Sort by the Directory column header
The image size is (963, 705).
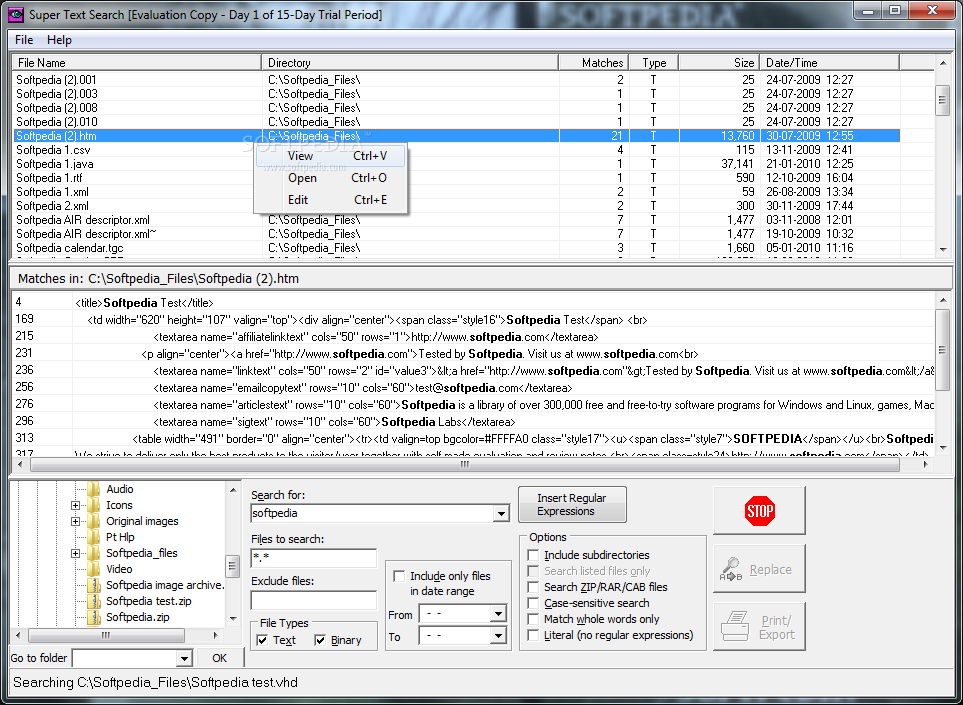click(x=410, y=63)
